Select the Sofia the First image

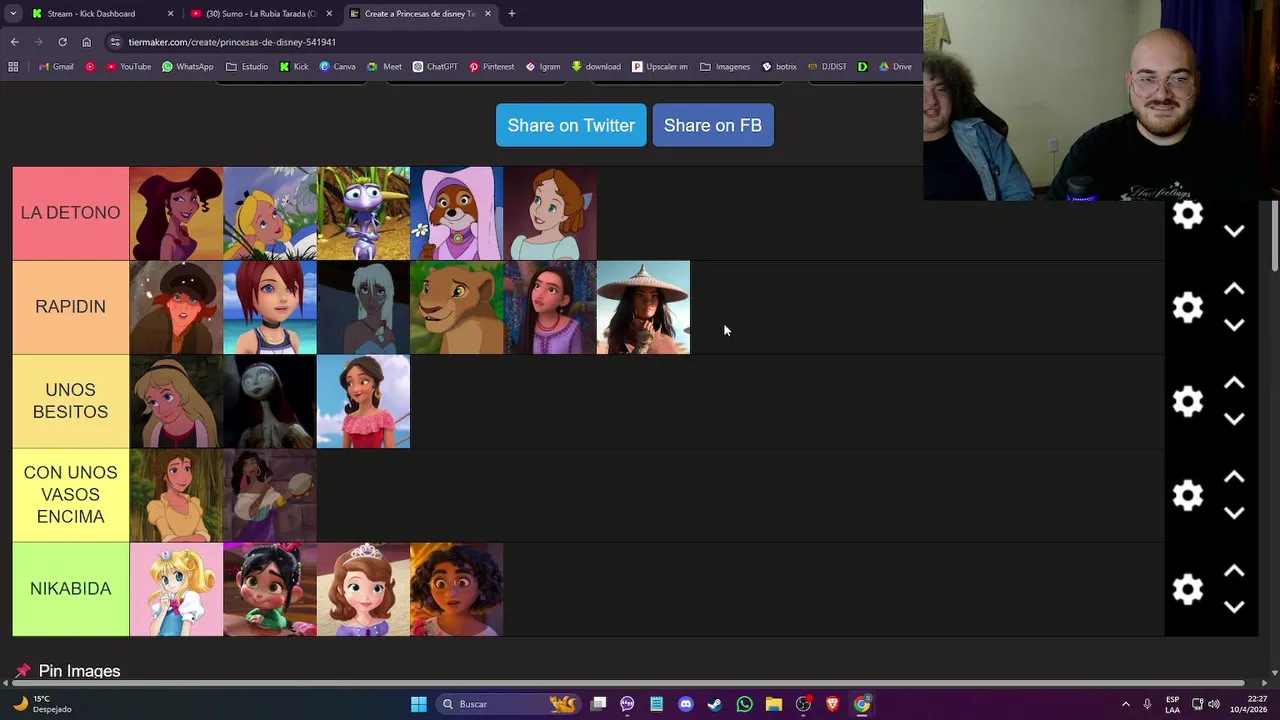point(363,589)
